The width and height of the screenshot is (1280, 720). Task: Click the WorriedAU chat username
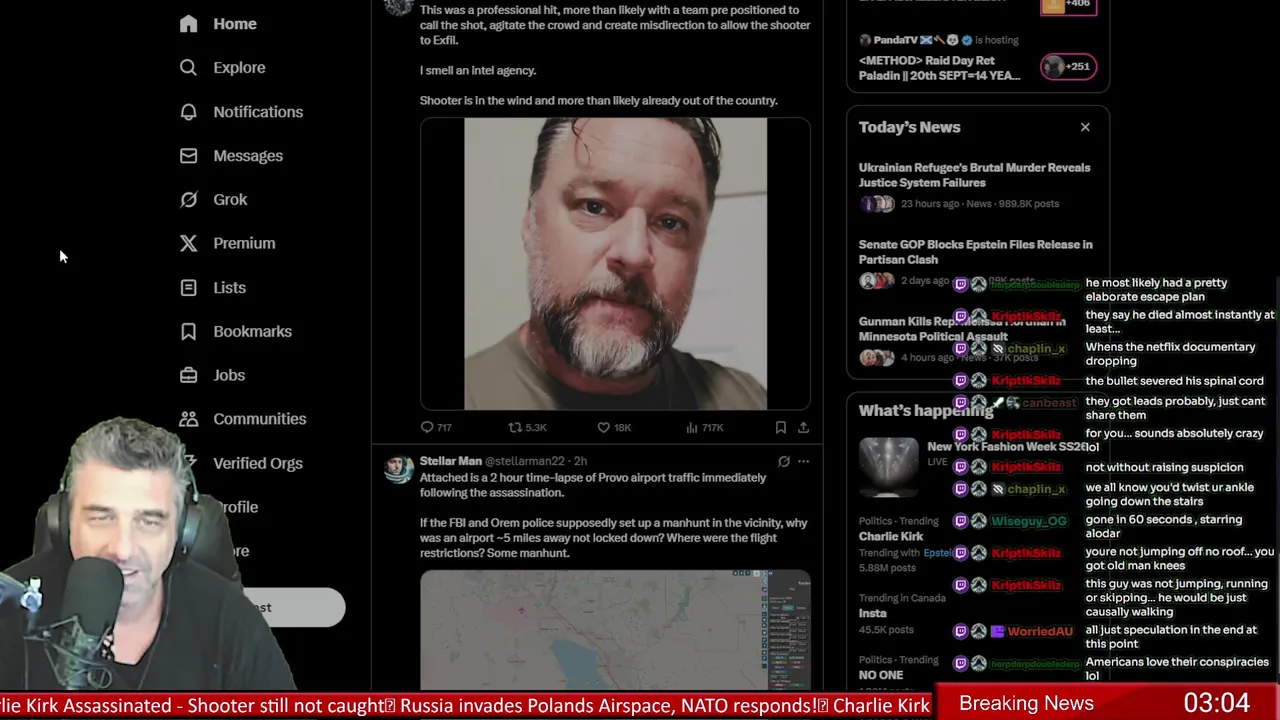[x=1040, y=632]
